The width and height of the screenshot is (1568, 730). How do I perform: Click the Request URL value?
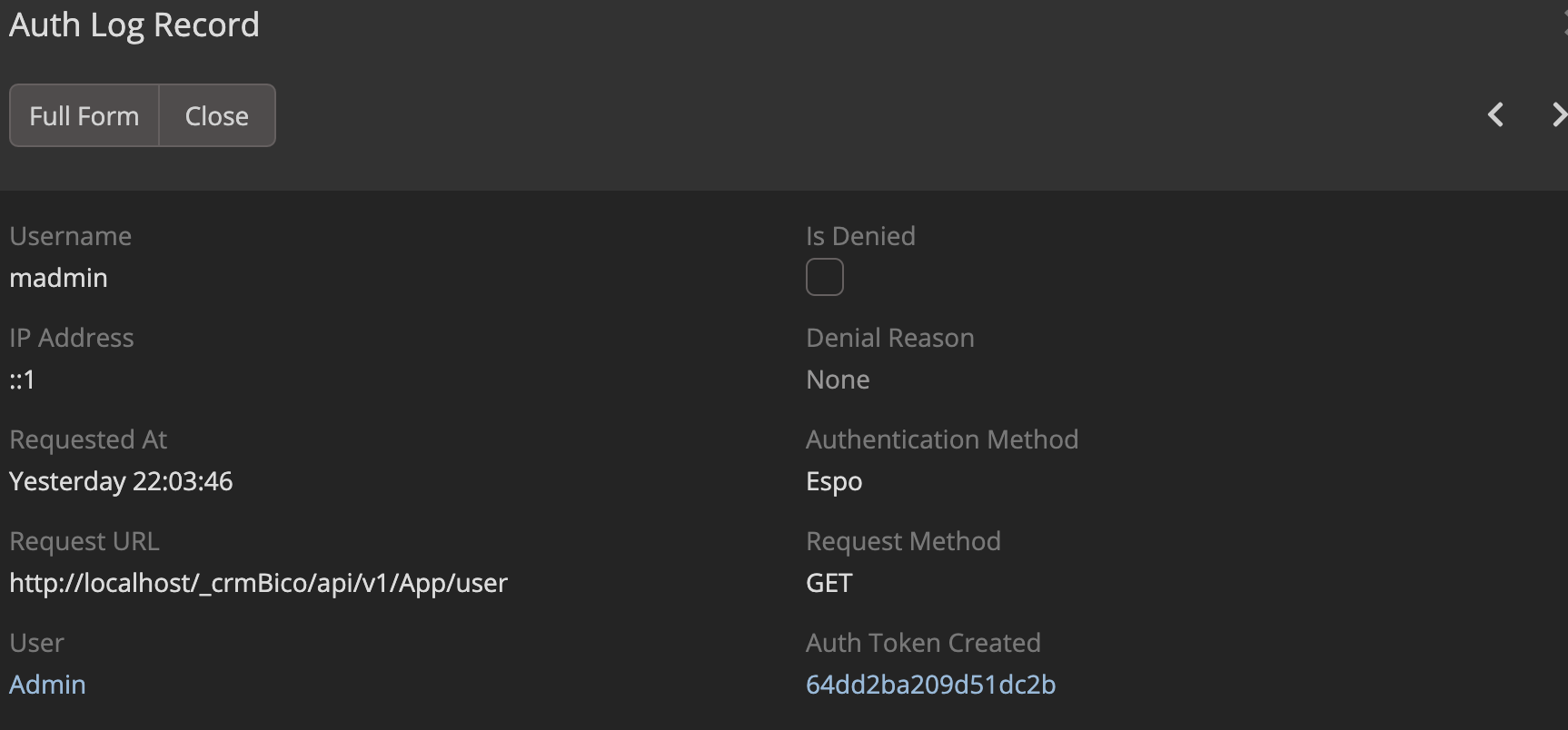point(258,582)
